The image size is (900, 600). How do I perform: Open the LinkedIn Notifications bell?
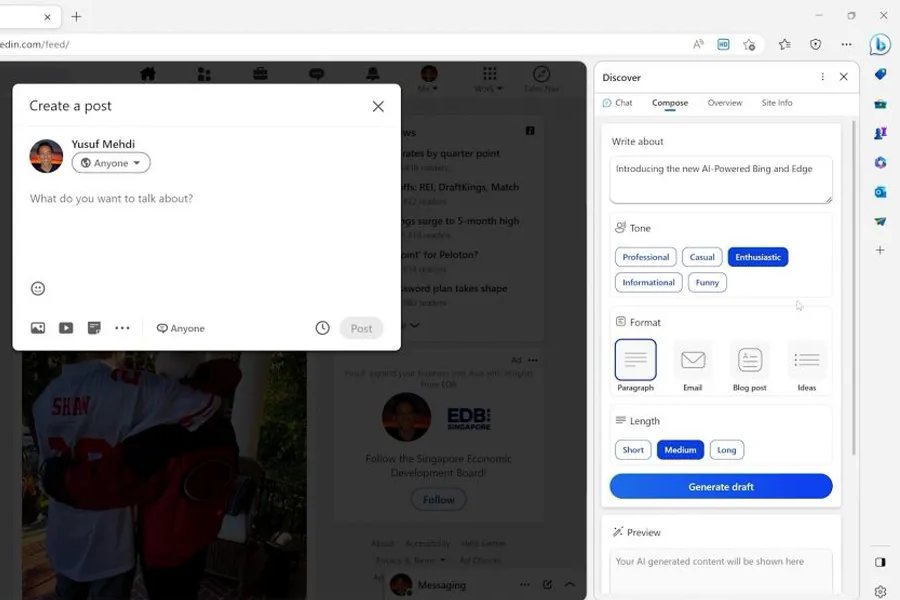pos(373,73)
